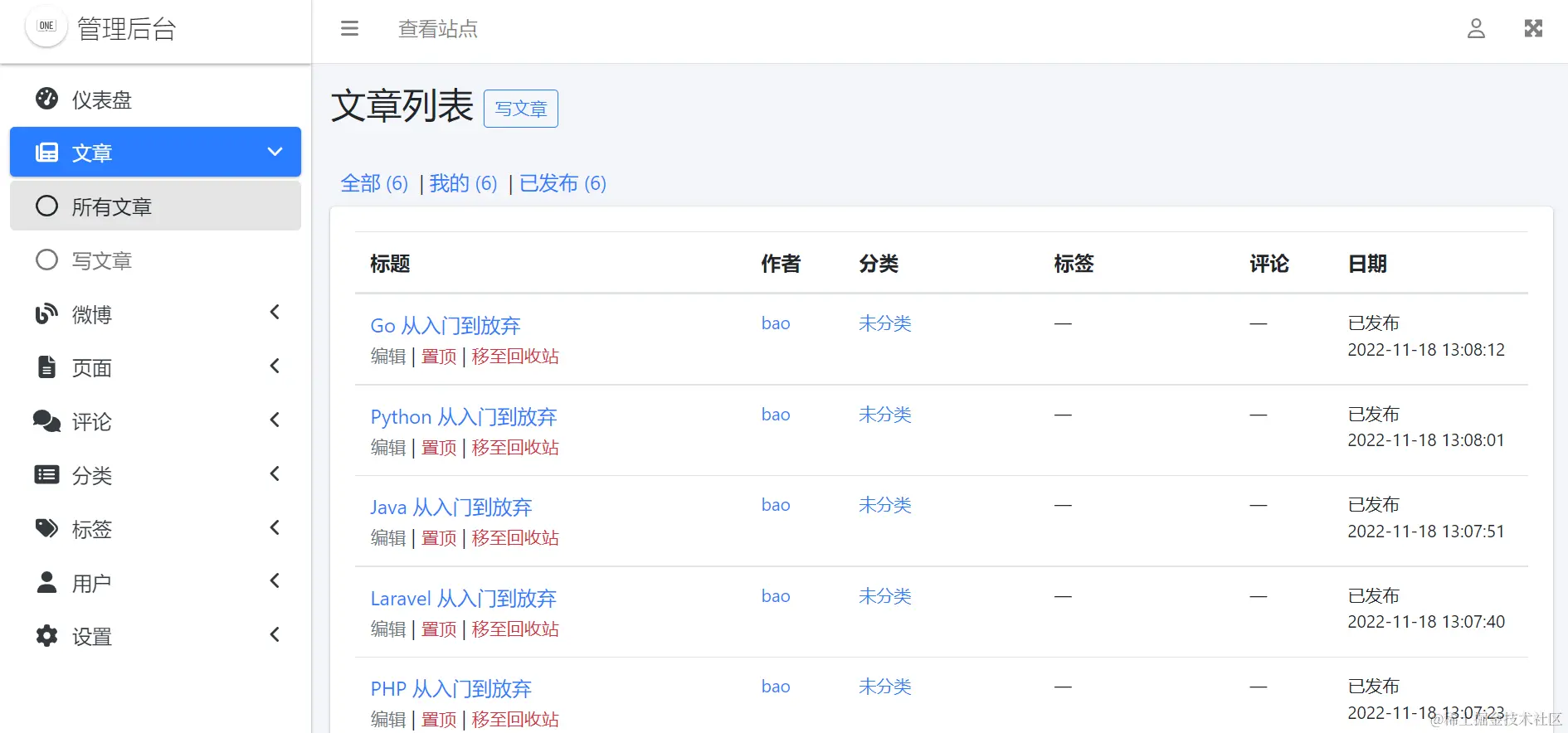Expand the 设置 menu arrow
This screenshot has width=1568, height=733.
[x=275, y=635]
